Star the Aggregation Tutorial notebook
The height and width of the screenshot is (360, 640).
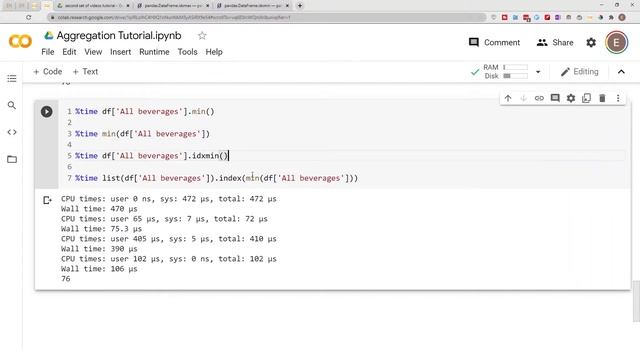pyautogui.click(x=202, y=36)
